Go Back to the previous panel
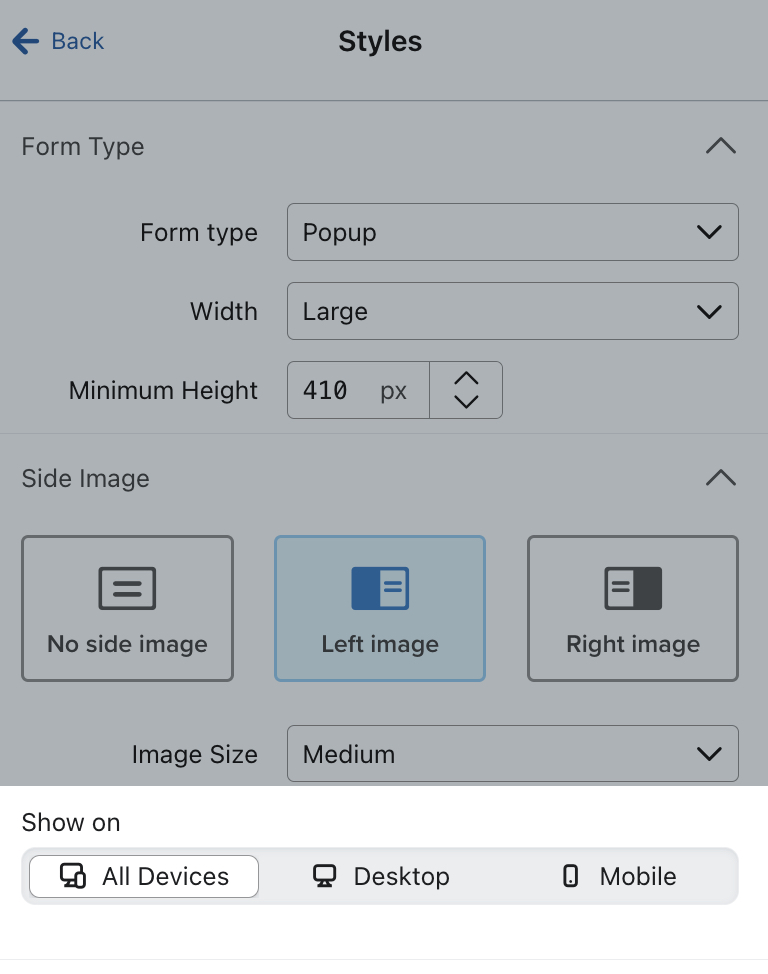 coord(58,41)
